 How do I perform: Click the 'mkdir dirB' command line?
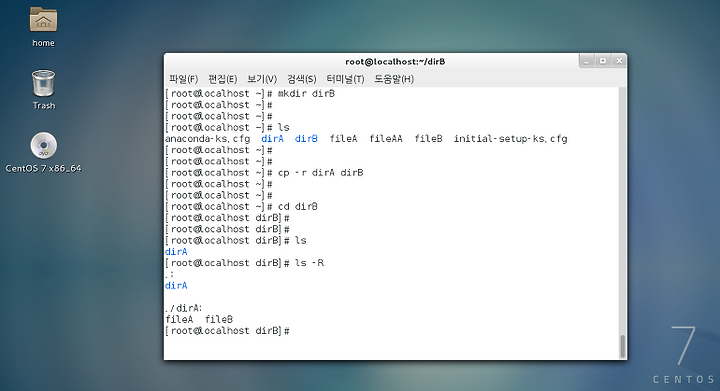pyautogui.click(x=250, y=94)
